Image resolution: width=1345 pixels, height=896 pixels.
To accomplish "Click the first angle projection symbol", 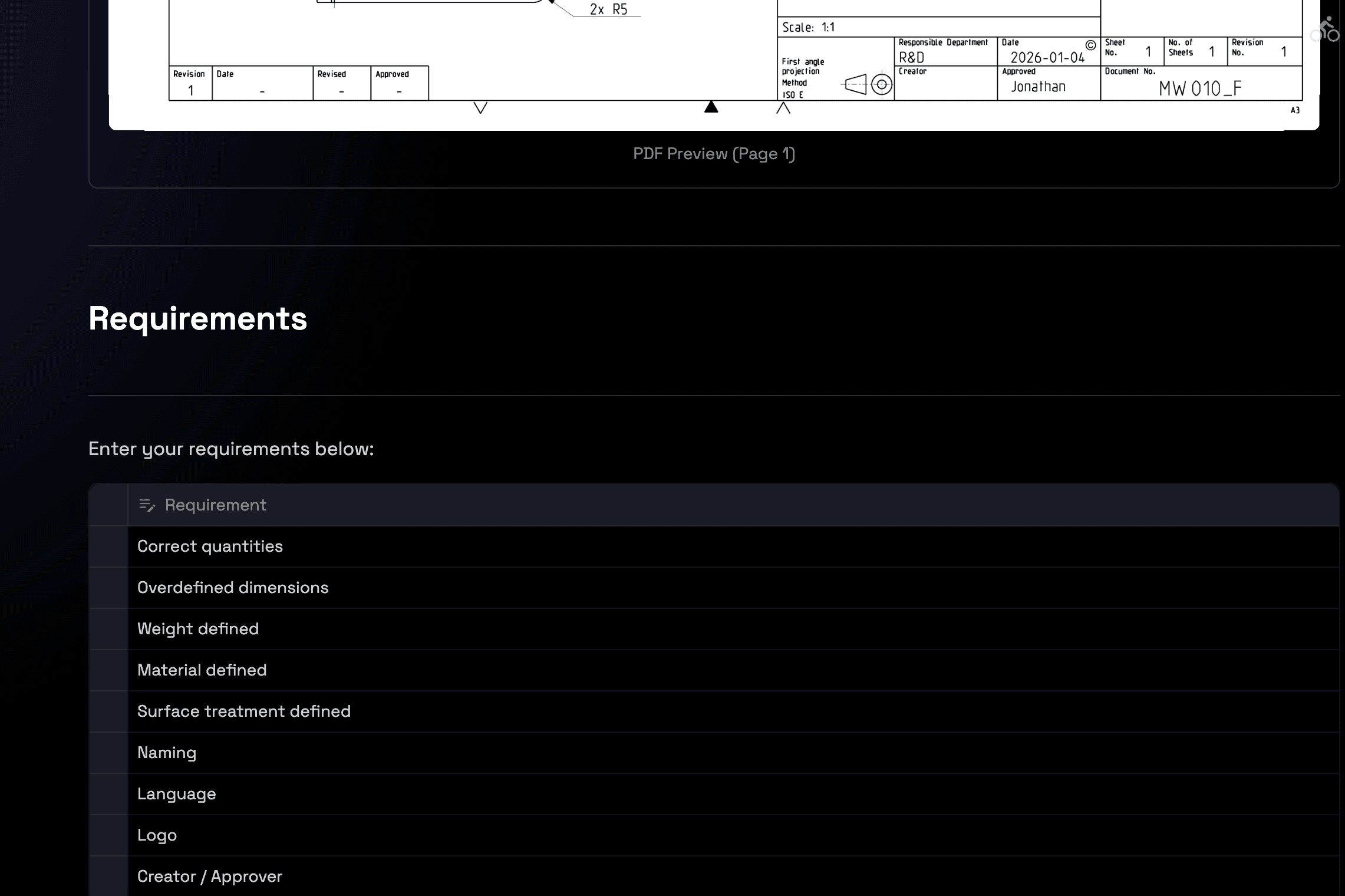I will click(x=868, y=84).
